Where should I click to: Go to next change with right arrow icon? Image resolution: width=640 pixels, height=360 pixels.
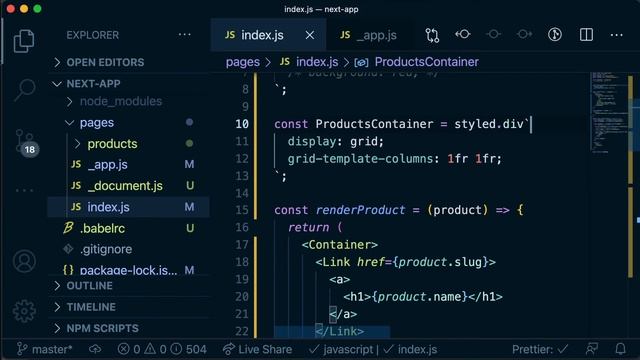tap(524, 34)
